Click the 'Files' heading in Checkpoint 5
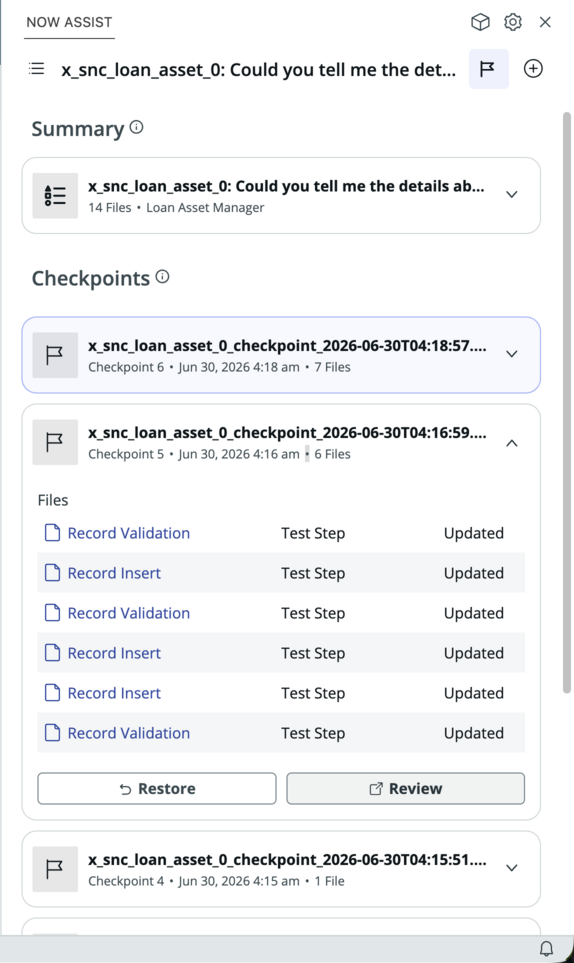The height and width of the screenshot is (963, 574). click(53, 500)
